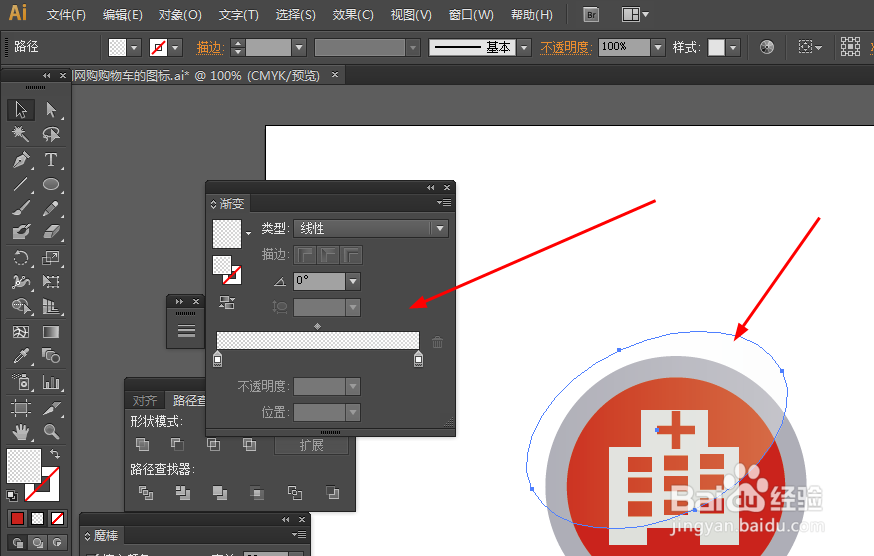Image resolution: width=874 pixels, height=556 pixels.
Task: Select the Scale tool
Action: click(x=51, y=258)
